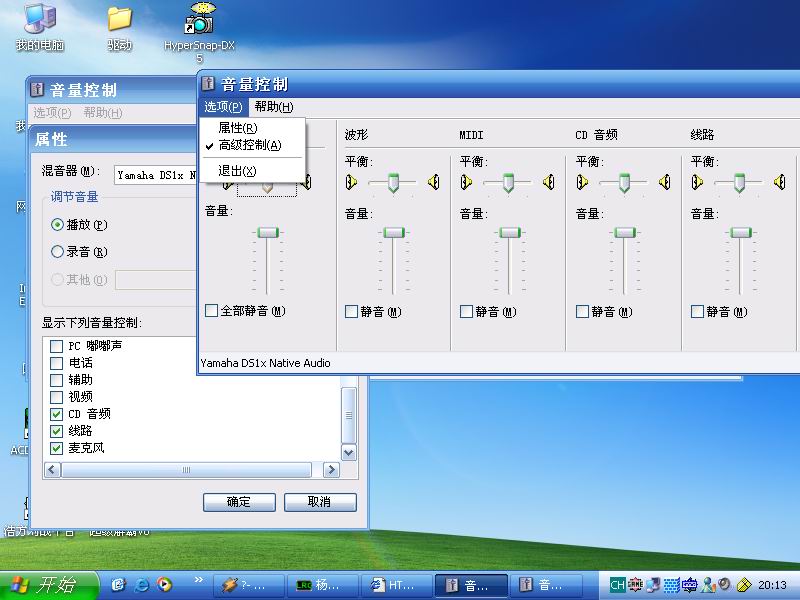Switch to 杨... taskbar button
The width and height of the screenshot is (800, 600).
click(323, 585)
